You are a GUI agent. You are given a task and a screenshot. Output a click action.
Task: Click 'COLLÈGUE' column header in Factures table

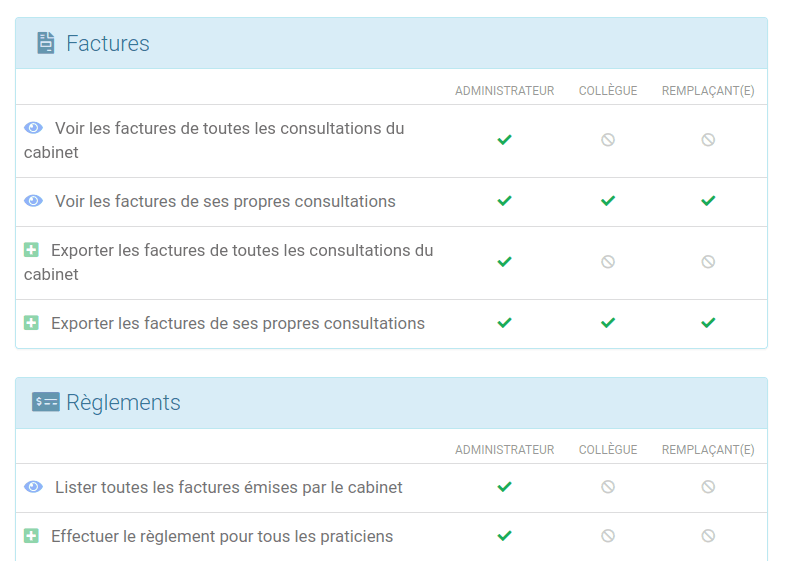click(608, 91)
